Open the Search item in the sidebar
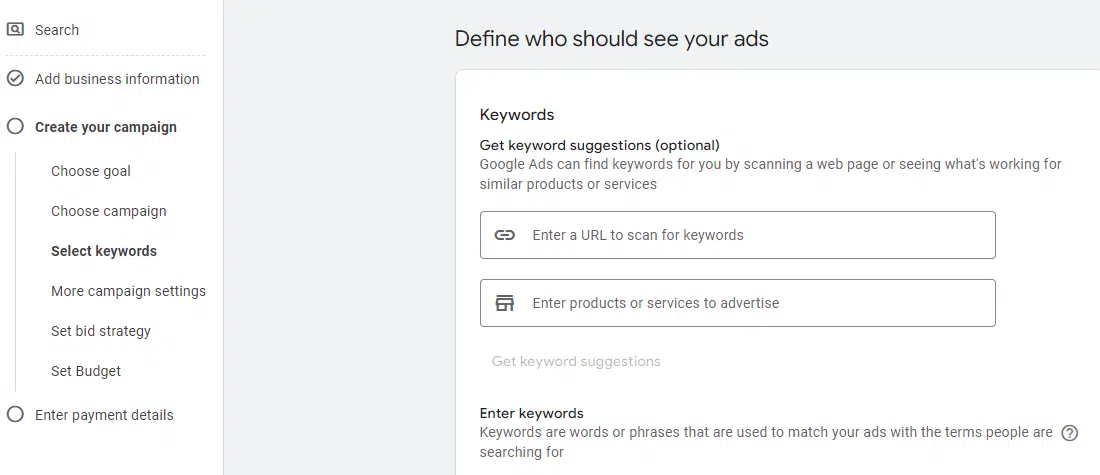This screenshot has height=475, width=1100. (x=57, y=30)
